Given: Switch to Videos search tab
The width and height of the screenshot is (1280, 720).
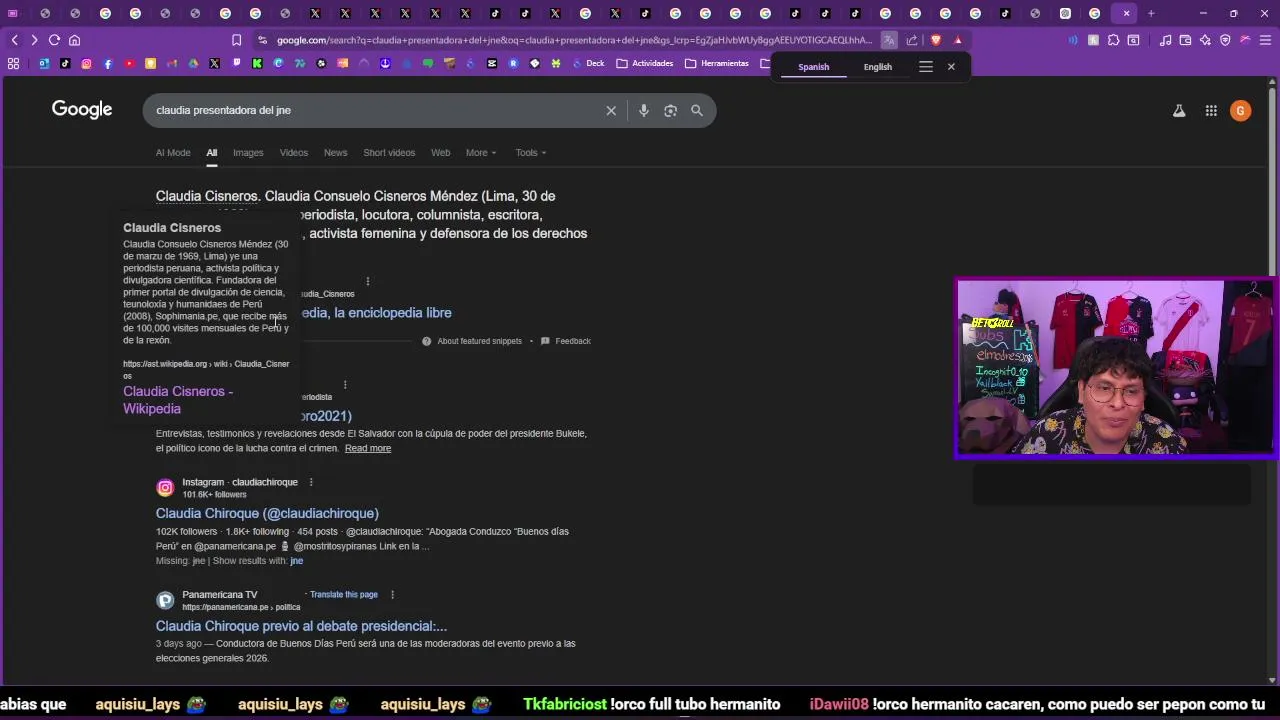Looking at the screenshot, I should click(x=294, y=153).
